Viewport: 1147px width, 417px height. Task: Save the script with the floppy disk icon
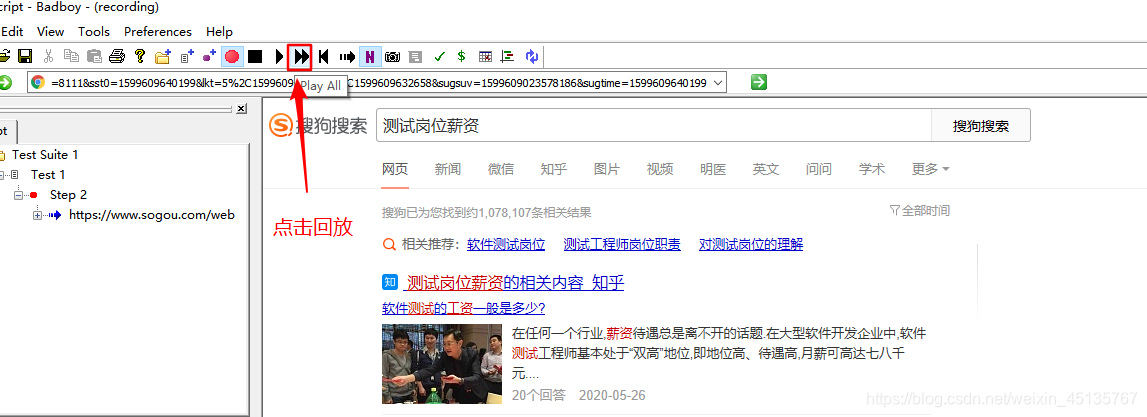point(25,56)
